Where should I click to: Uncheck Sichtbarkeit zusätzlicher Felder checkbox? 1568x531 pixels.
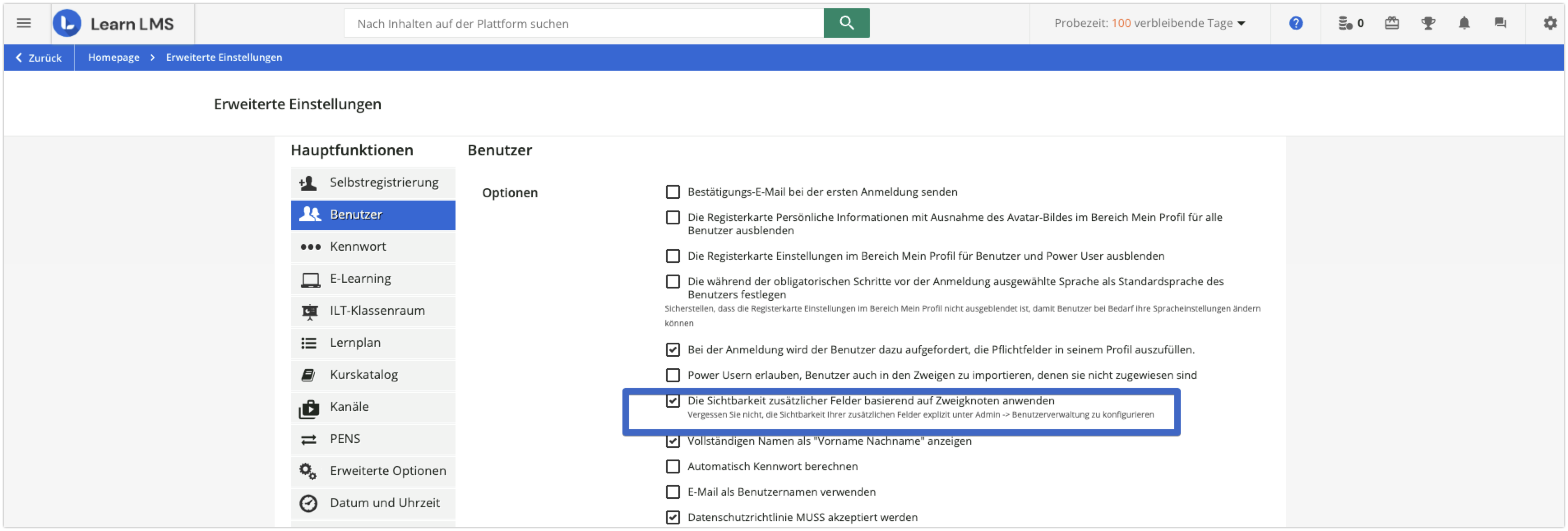click(x=673, y=401)
